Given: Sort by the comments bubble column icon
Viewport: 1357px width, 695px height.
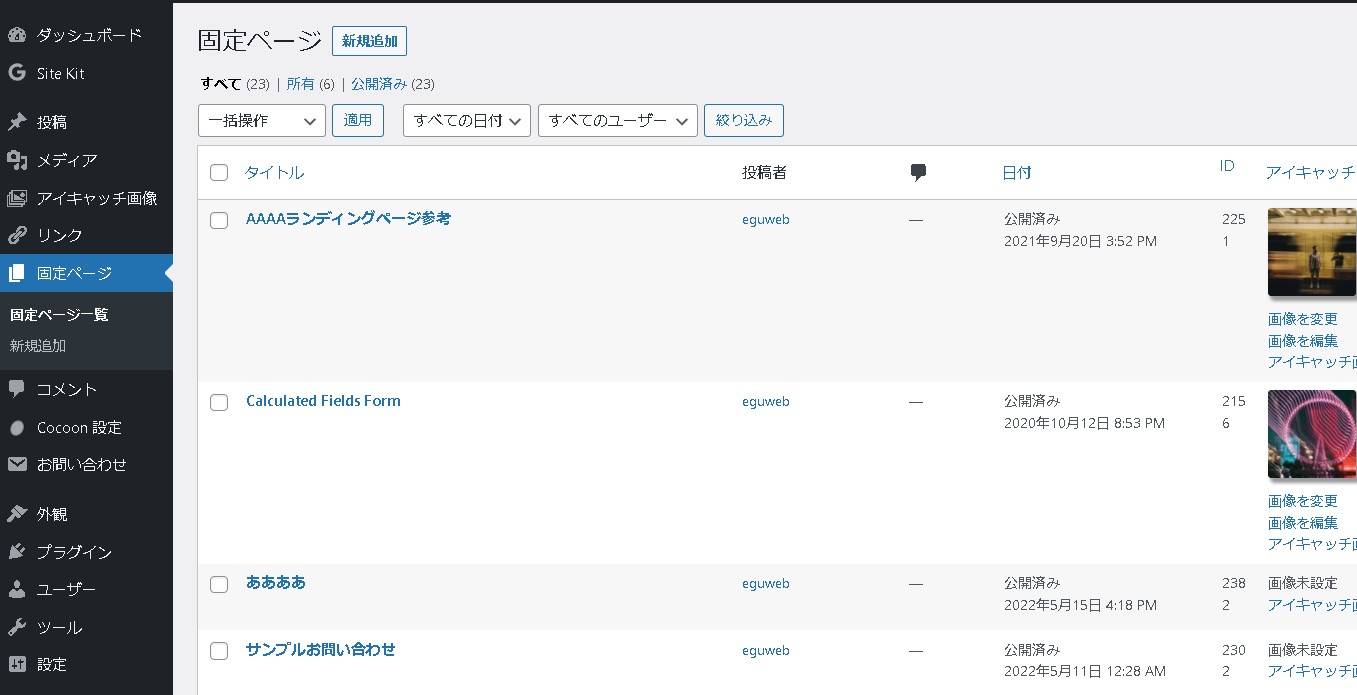Looking at the screenshot, I should (x=918, y=173).
